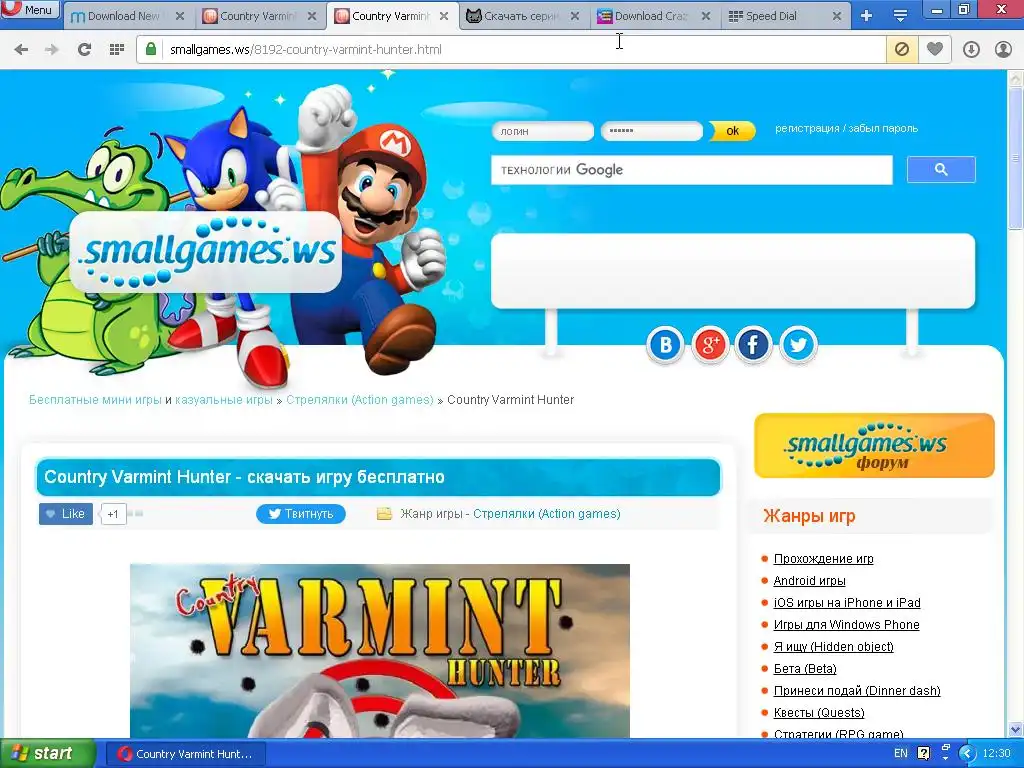Click the 12:30 system clock

996,754
